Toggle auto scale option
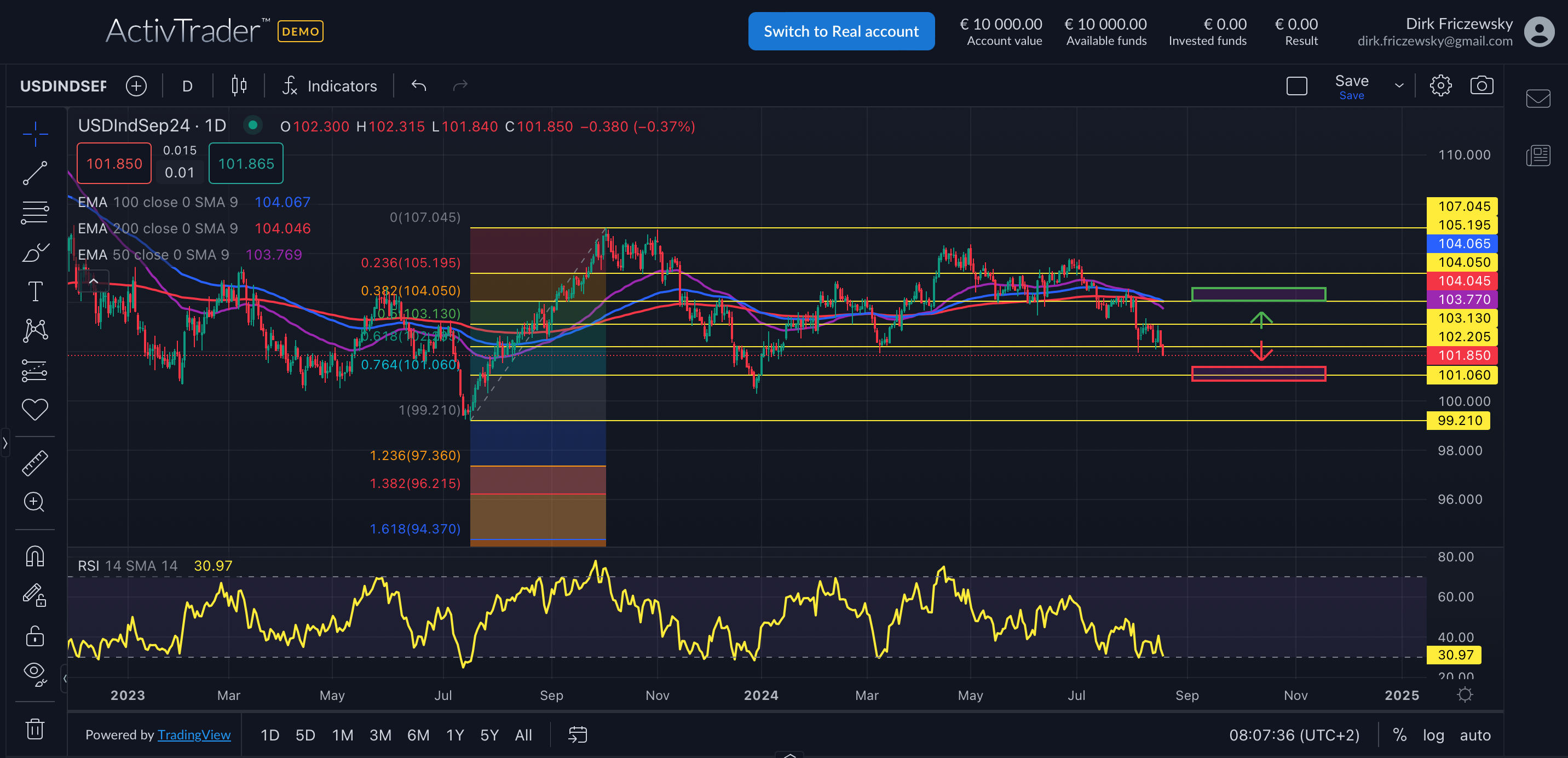This screenshot has width=1568, height=758. point(1475,736)
